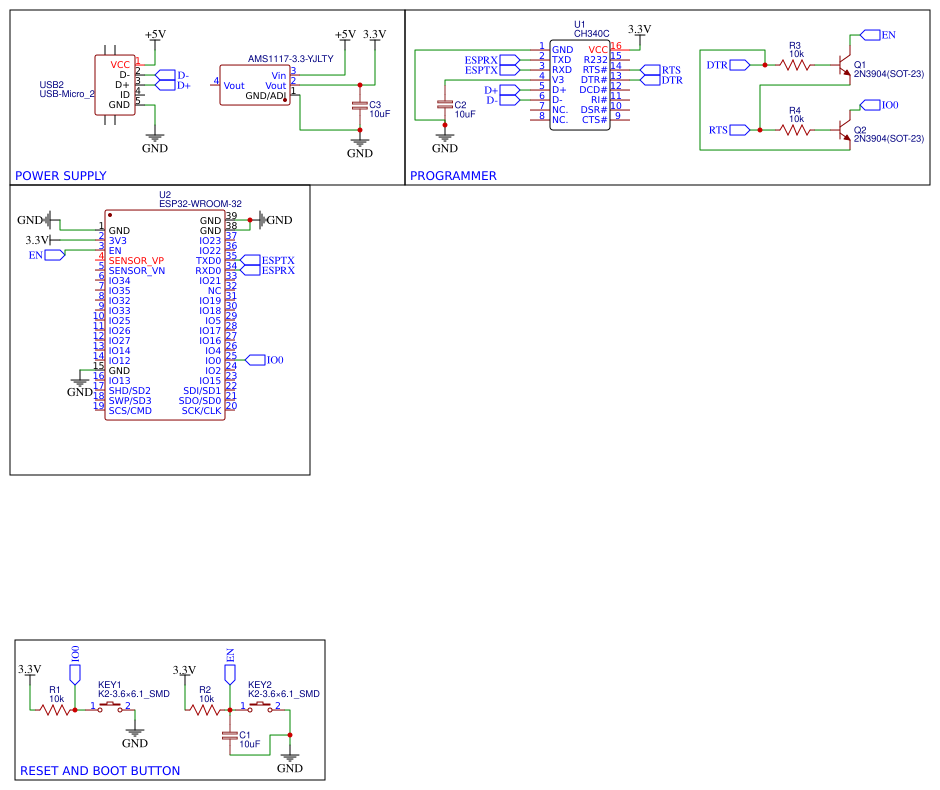Click IO0 net flag above resistor R1
940x790 pixels.
tap(75, 665)
